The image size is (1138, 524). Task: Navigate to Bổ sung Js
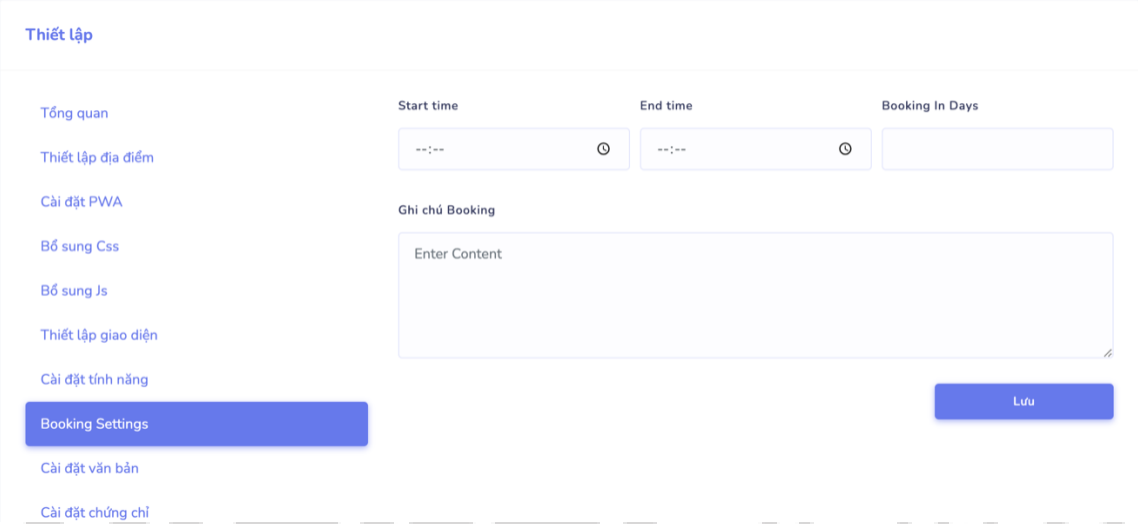[x=74, y=291]
